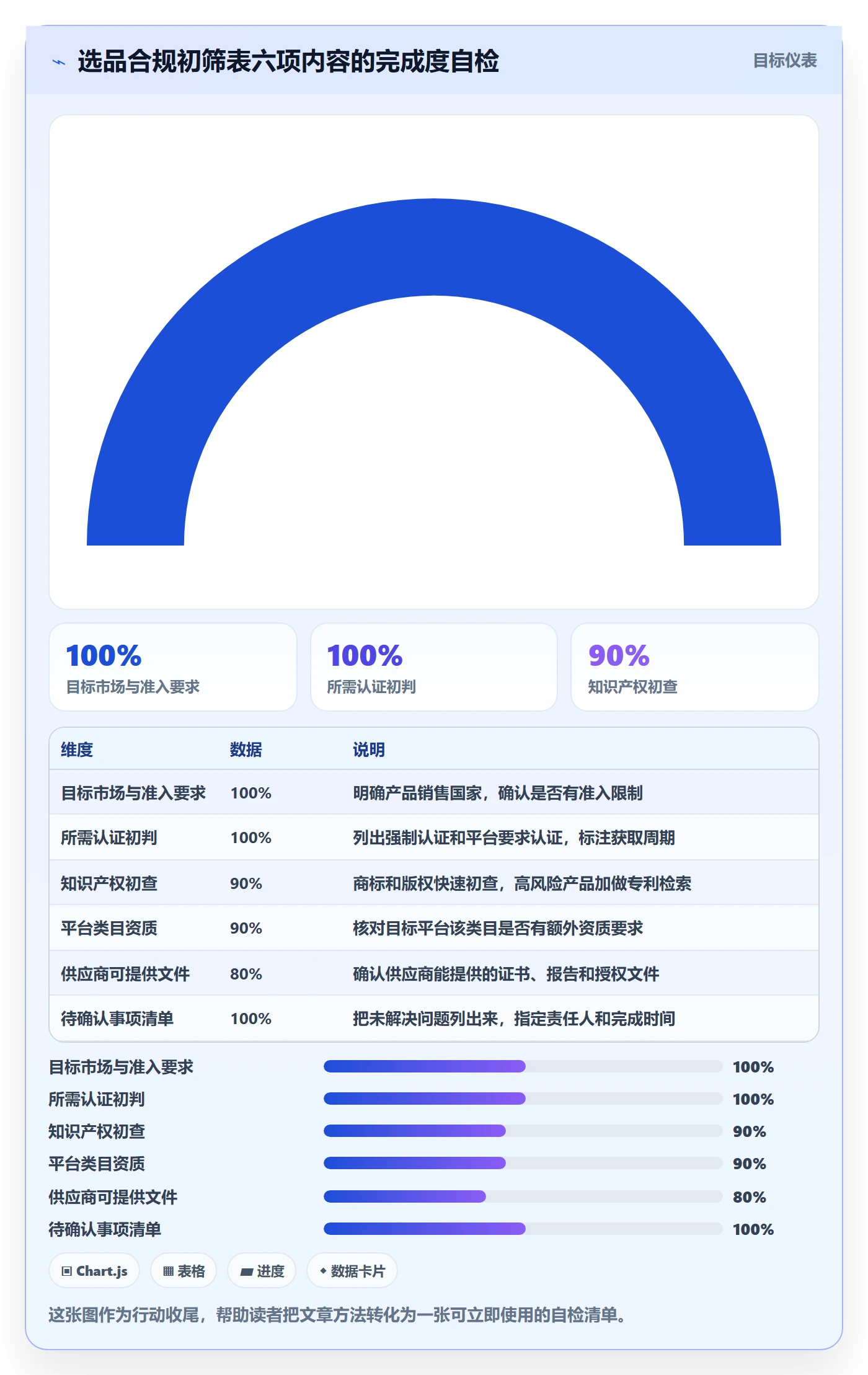The height and width of the screenshot is (1375, 868).
Task: Click the Chart.js tag chip
Action: (94, 1271)
